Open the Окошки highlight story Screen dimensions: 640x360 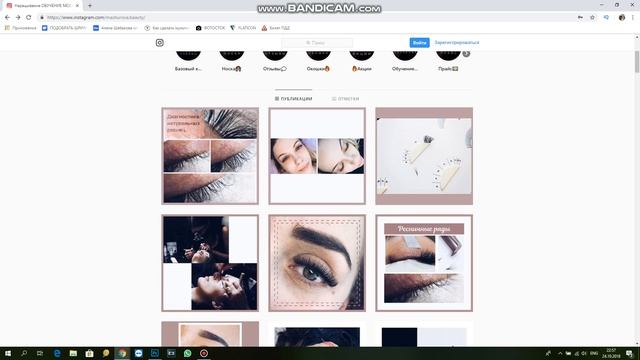tap(318, 61)
